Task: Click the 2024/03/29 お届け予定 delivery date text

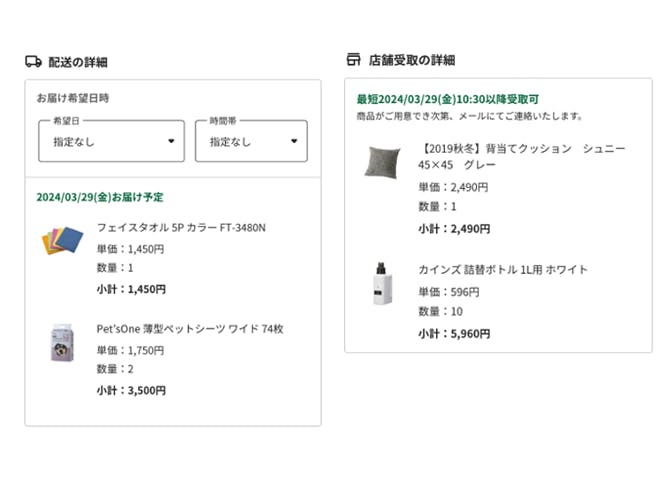Action: (x=100, y=197)
